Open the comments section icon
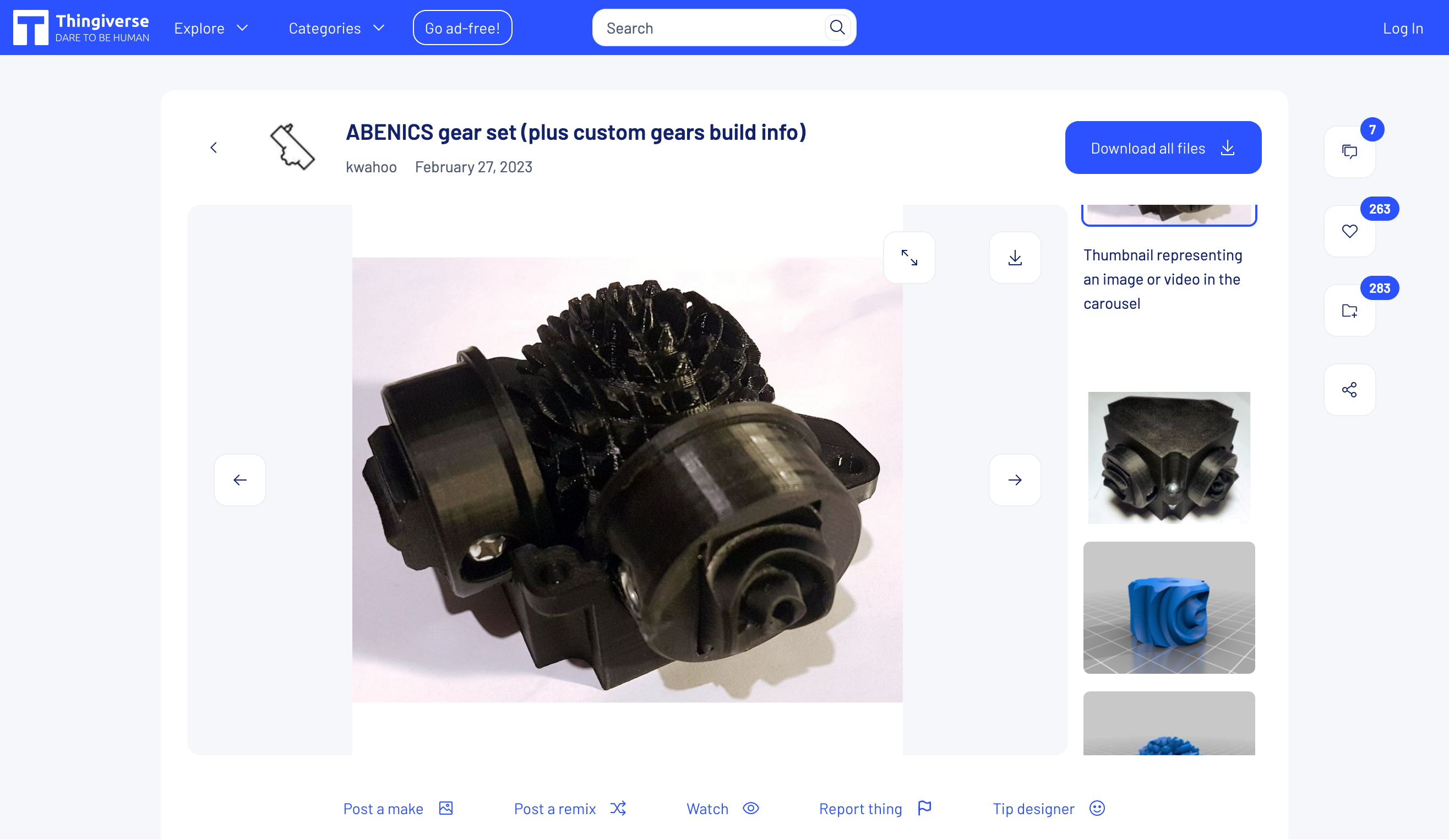 (1349, 152)
